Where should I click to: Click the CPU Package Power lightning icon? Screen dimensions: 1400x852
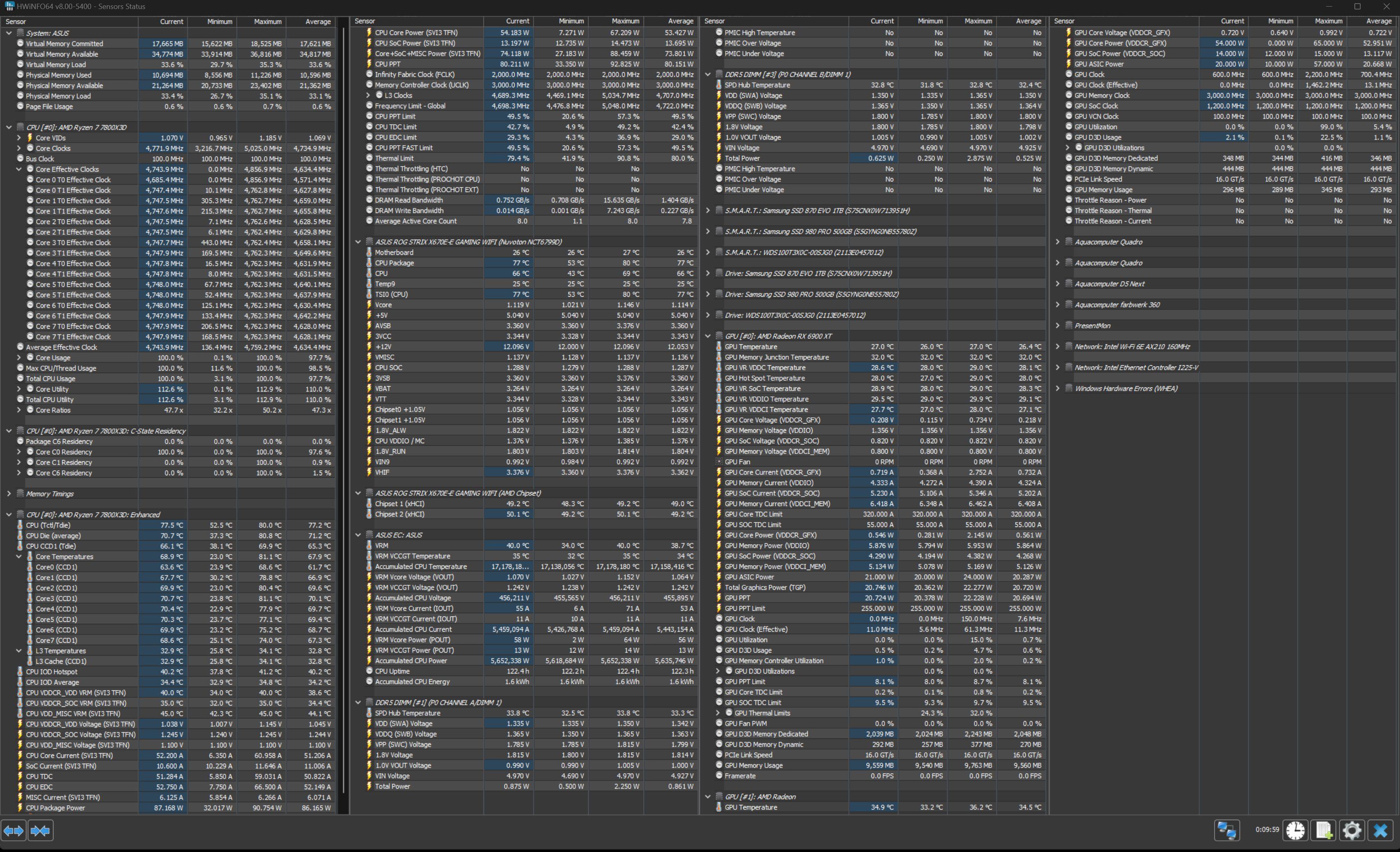pyautogui.click(x=20, y=808)
